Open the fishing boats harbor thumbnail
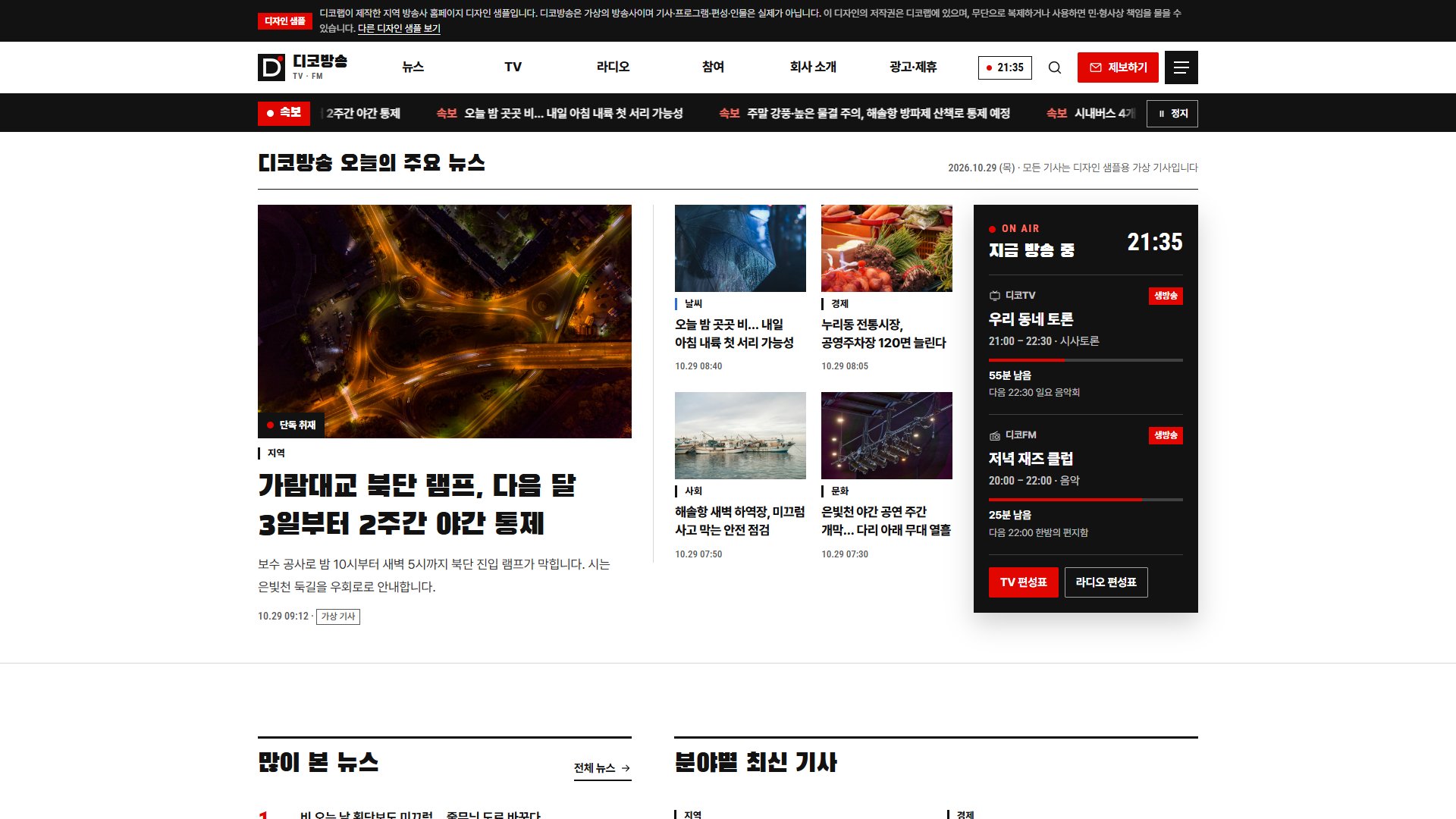The width and height of the screenshot is (1456, 819). click(x=740, y=435)
